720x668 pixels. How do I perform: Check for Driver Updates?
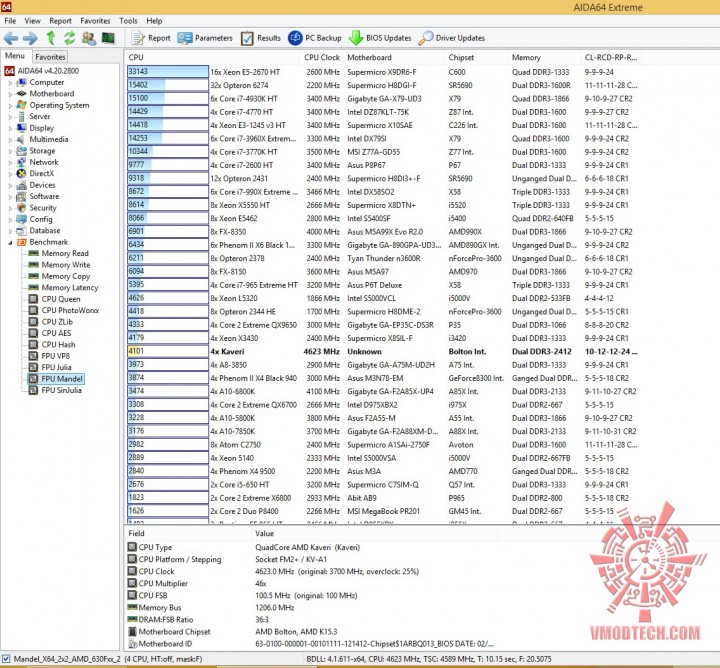pyautogui.click(x=452, y=38)
